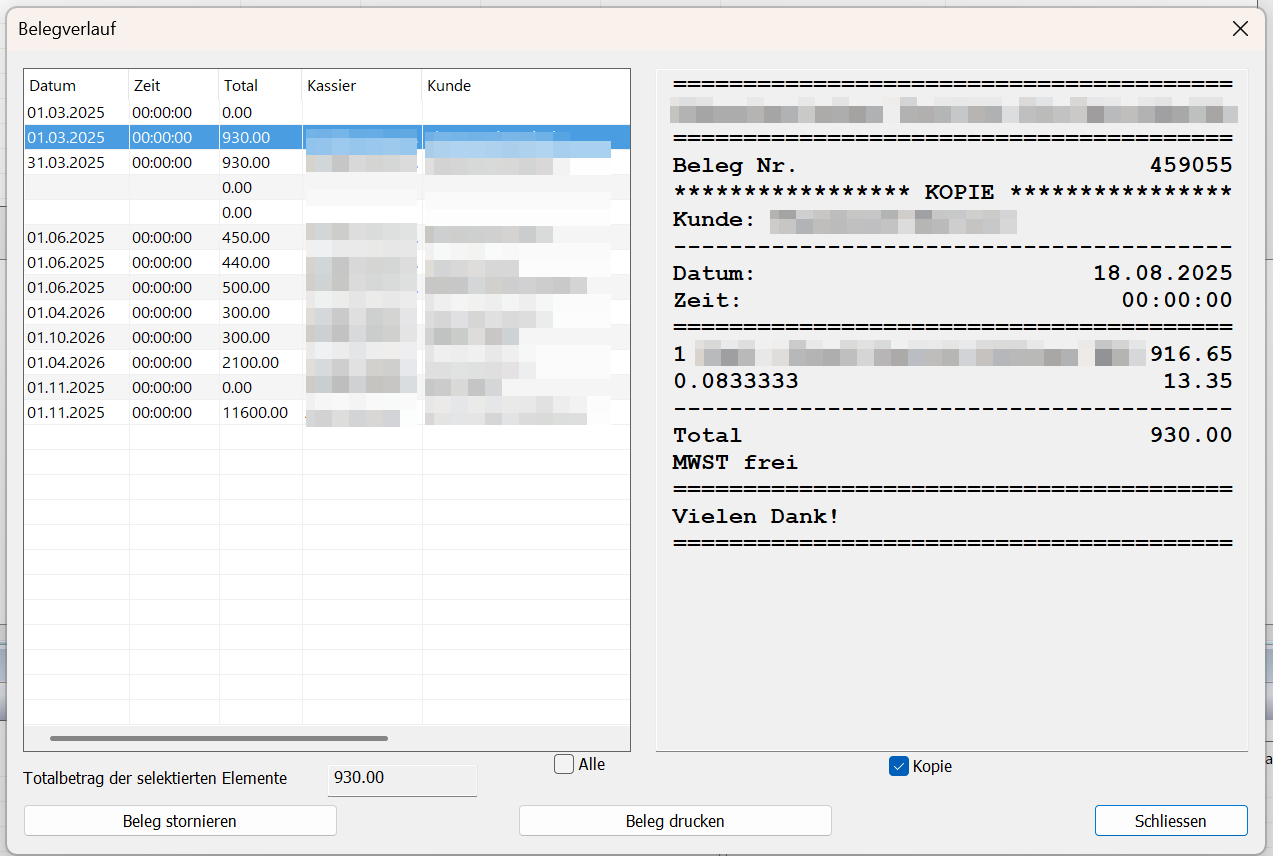Click the Kassier column header
The image size is (1273, 856).
[x=362, y=85]
